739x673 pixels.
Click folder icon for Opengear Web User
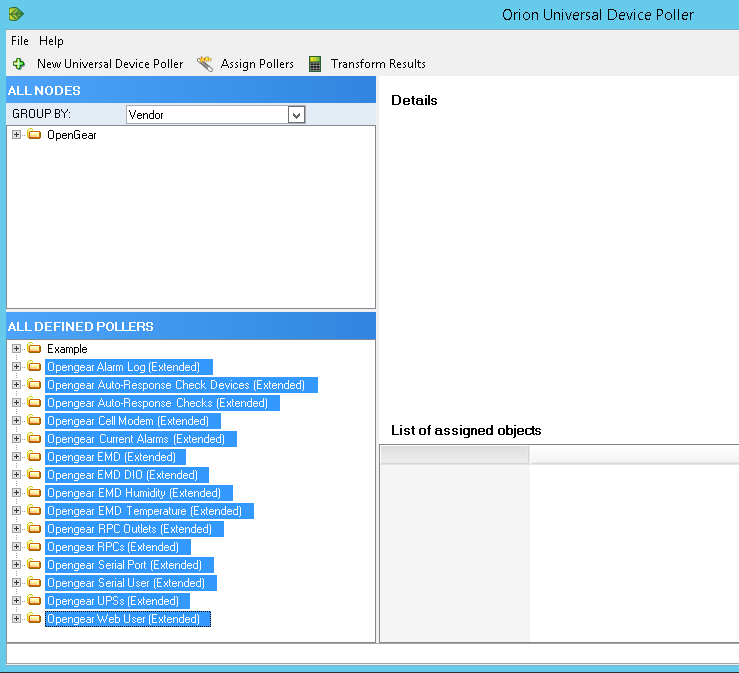tap(34, 618)
